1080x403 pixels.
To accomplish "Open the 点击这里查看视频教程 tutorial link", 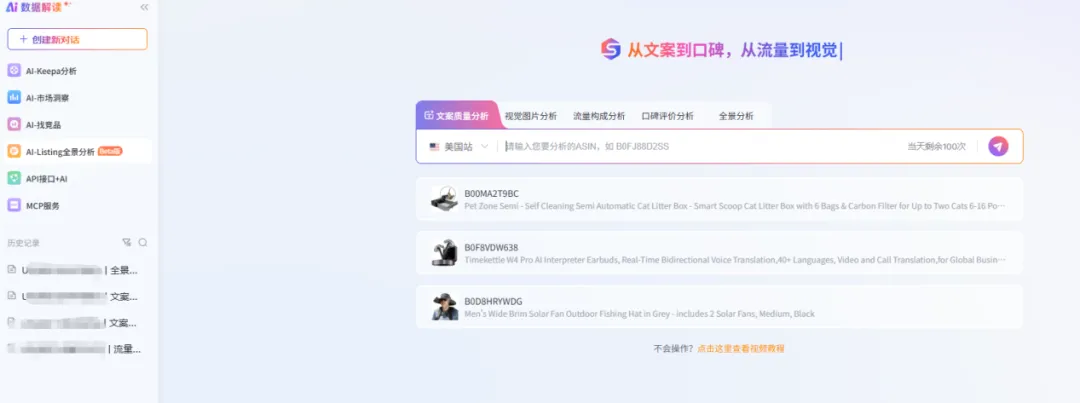I will click(740, 349).
